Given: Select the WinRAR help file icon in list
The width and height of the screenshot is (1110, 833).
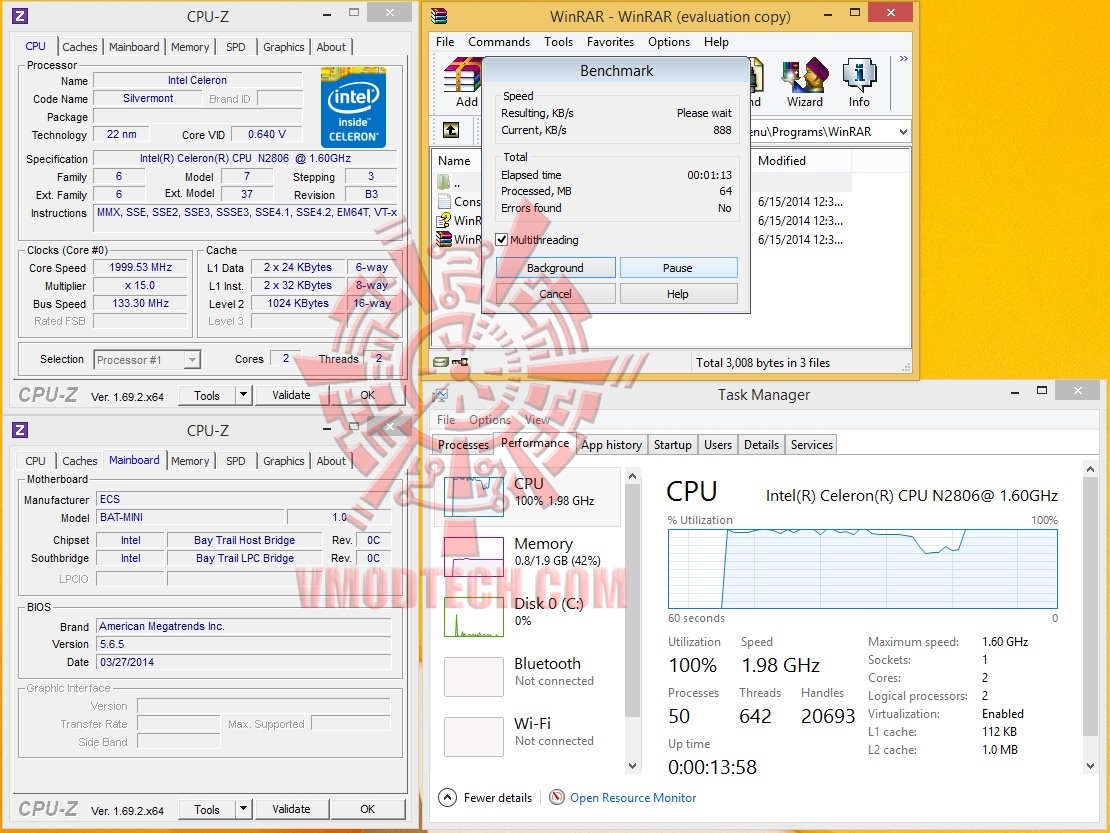Looking at the screenshot, I should point(444,220).
